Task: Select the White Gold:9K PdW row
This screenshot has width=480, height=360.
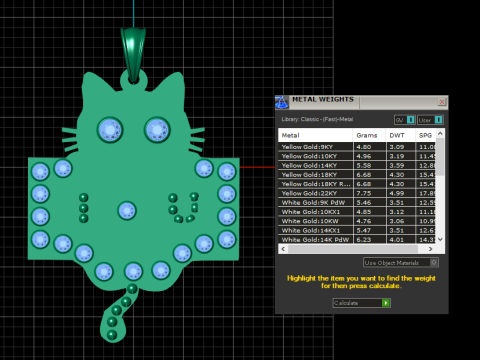Action: pos(357,203)
